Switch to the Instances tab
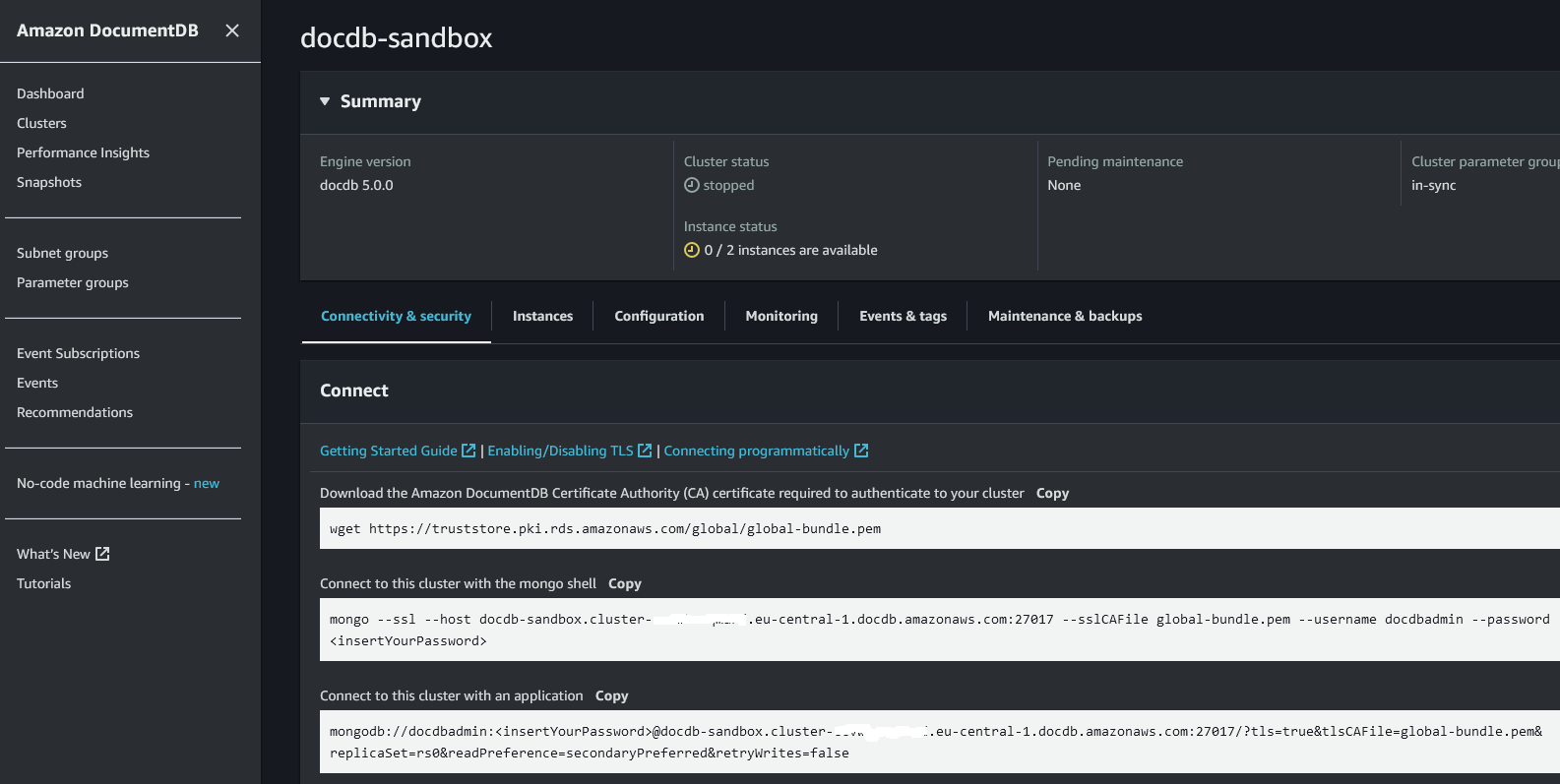This screenshot has width=1560, height=784. [542, 316]
